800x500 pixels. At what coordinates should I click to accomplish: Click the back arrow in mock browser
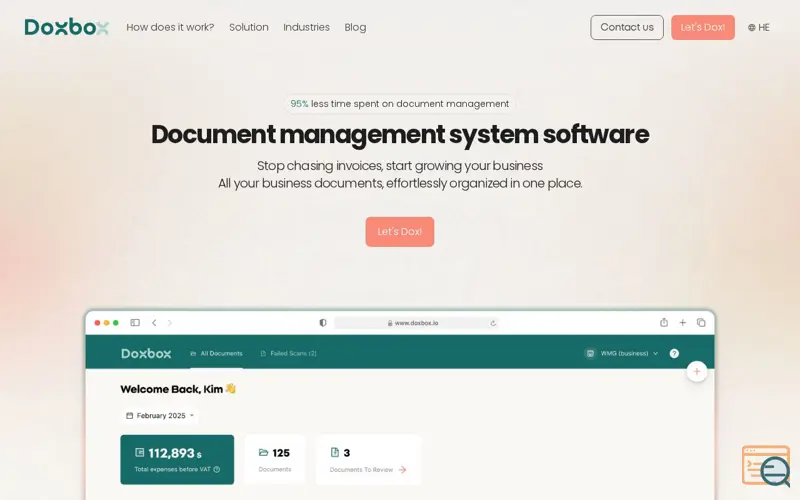[x=154, y=322]
